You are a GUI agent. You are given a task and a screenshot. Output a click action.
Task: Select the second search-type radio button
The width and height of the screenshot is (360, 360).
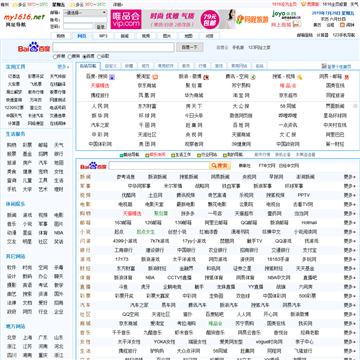pos(69,57)
